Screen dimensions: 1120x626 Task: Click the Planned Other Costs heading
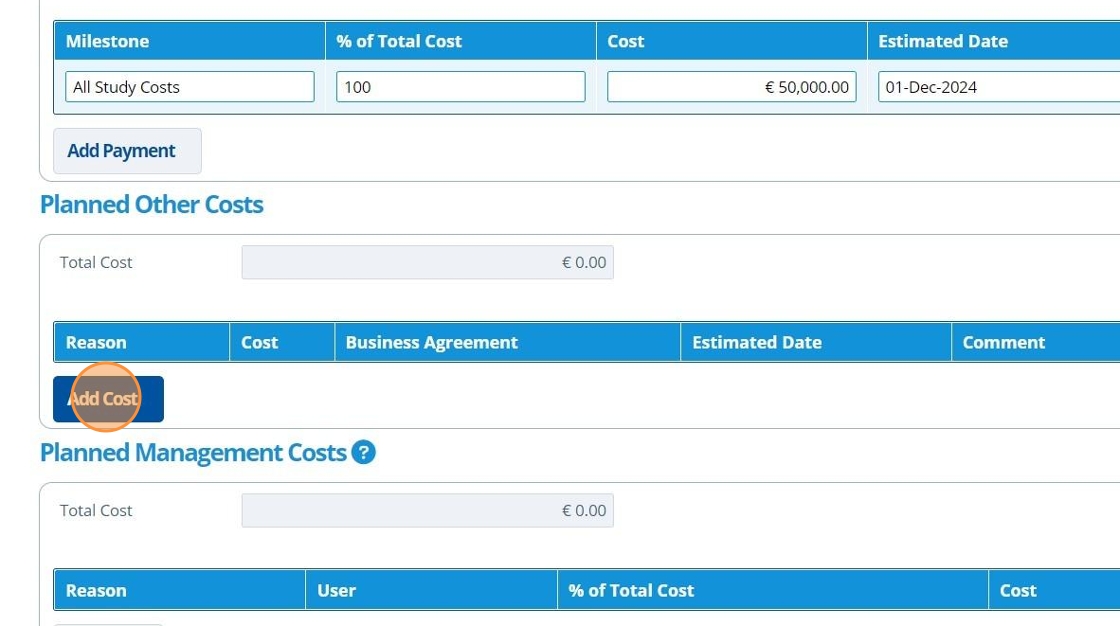(x=152, y=205)
